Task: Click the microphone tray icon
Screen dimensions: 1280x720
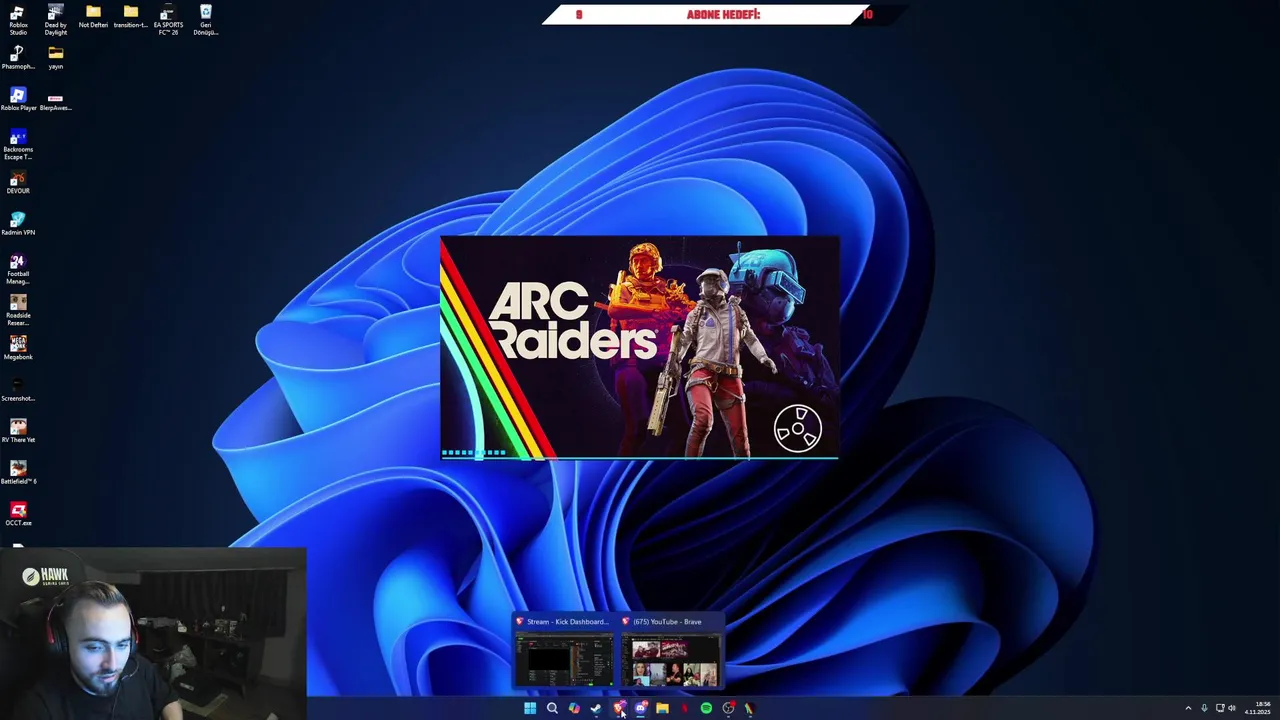Action: 1204,708
